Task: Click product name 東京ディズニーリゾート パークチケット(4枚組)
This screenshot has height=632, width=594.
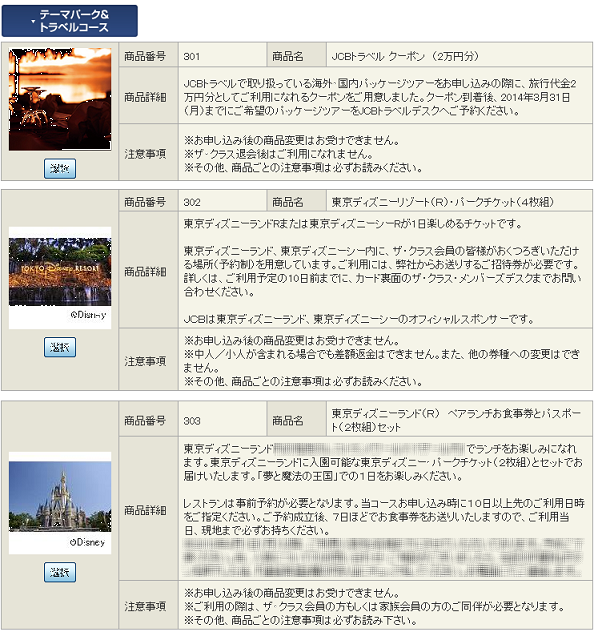Action: (442, 202)
